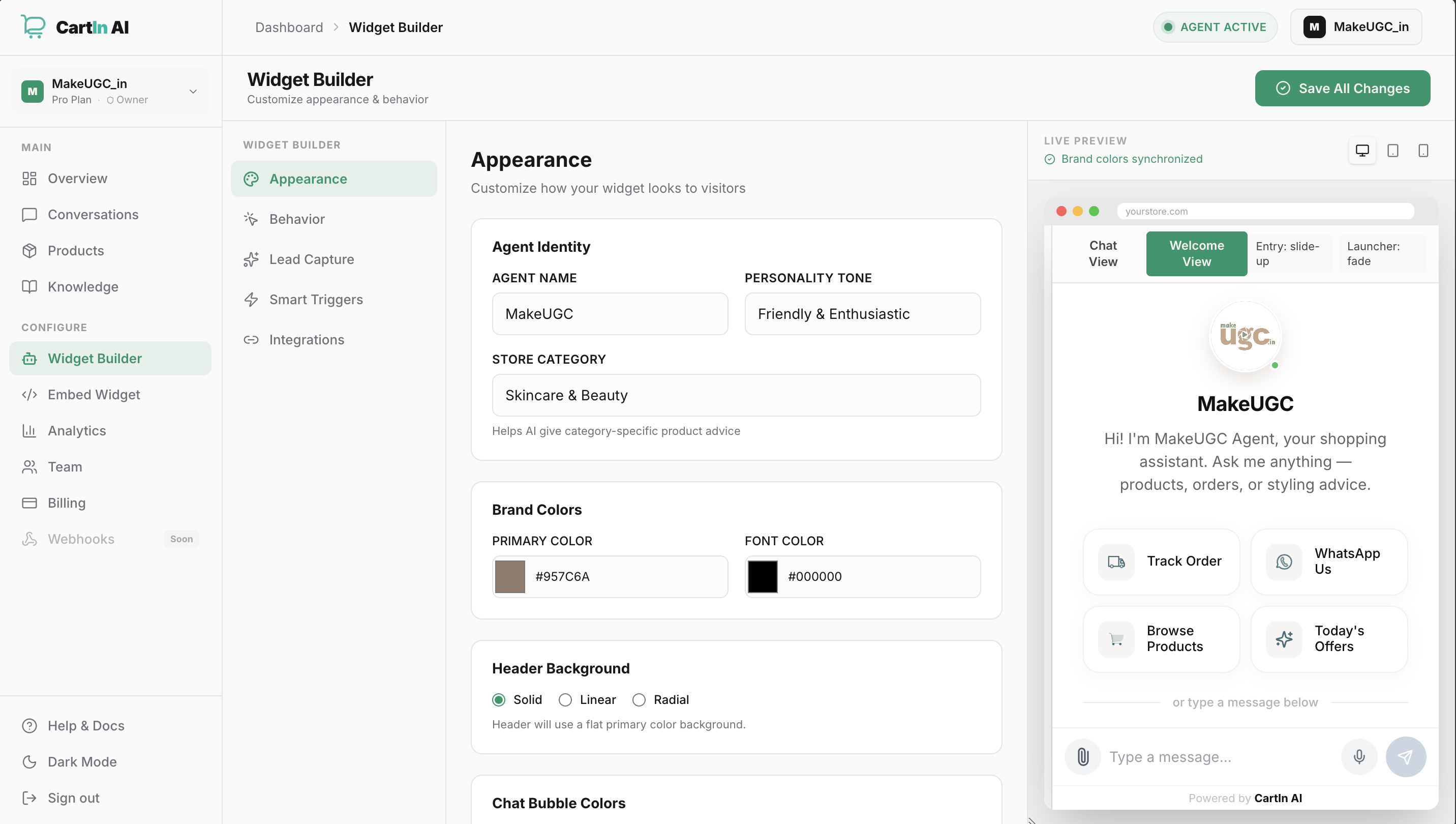
Task: Open the MakeUGC_in account menu in header
Action: [x=1356, y=26]
